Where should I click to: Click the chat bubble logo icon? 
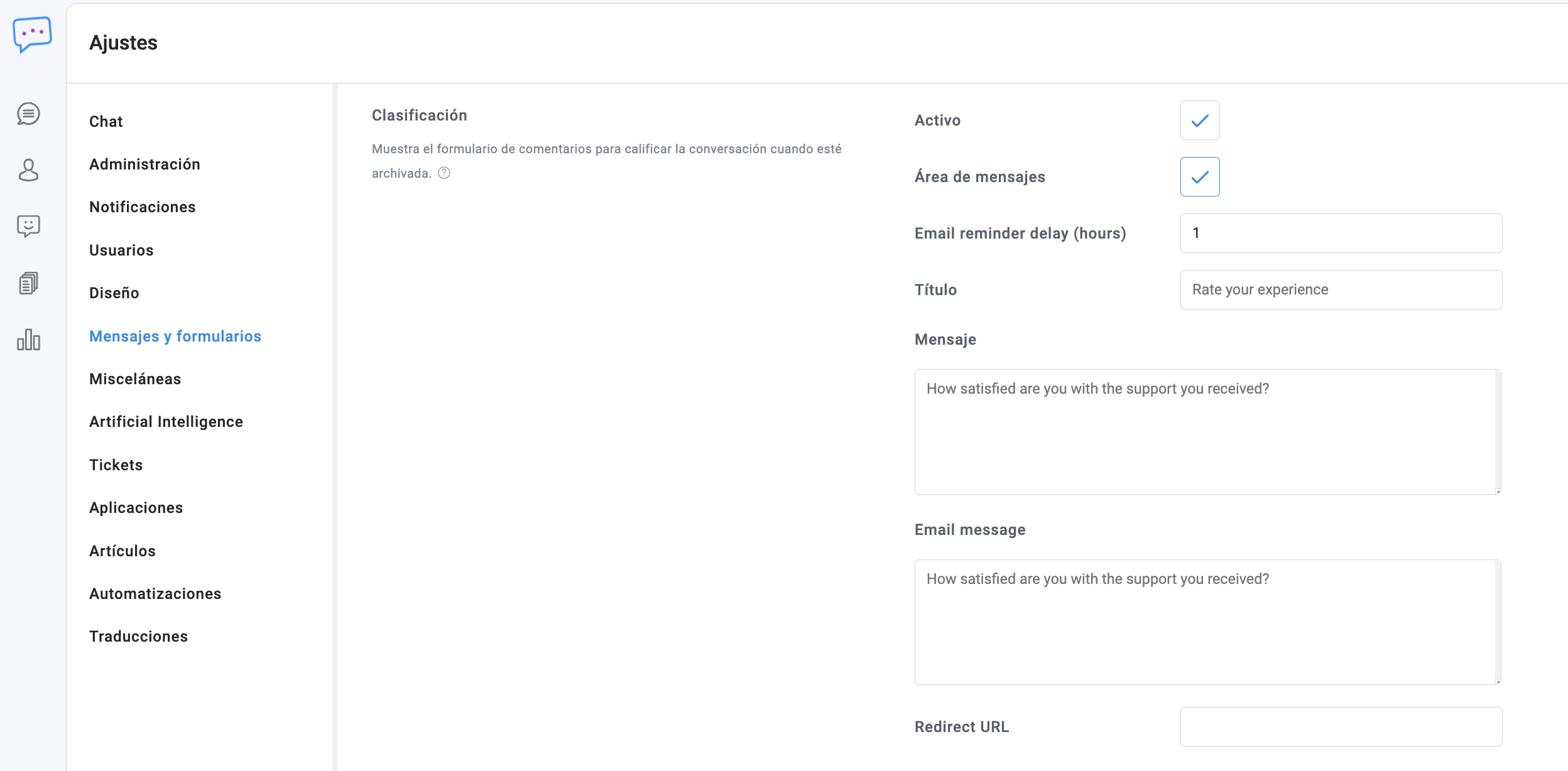32,34
